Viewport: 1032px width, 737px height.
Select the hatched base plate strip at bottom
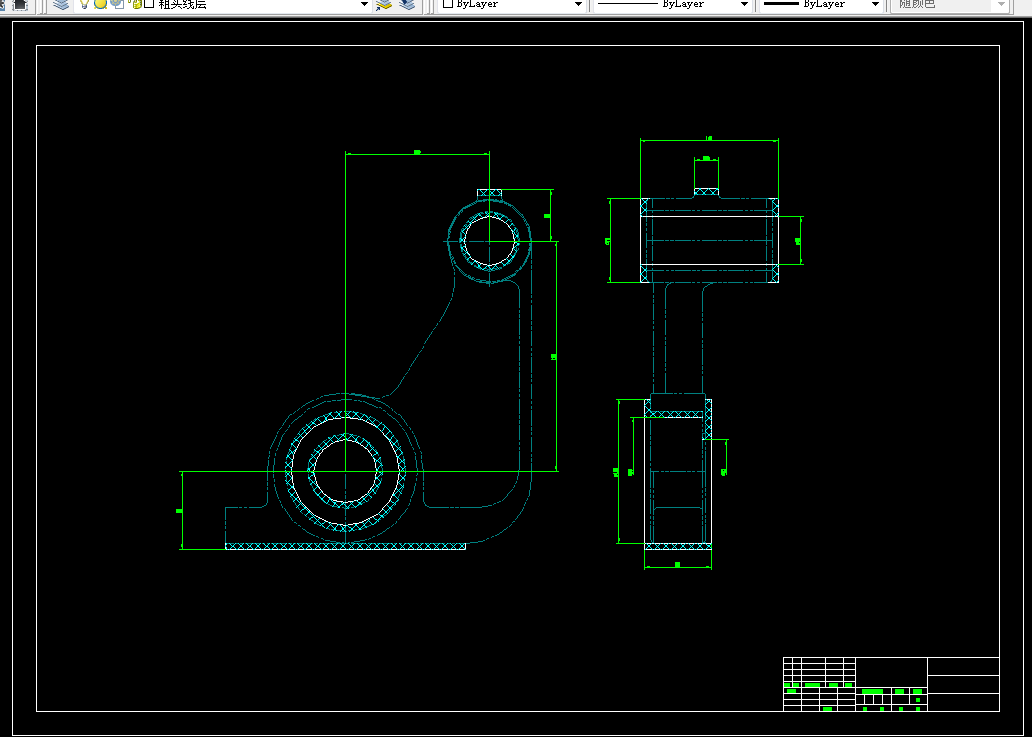click(346, 546)
